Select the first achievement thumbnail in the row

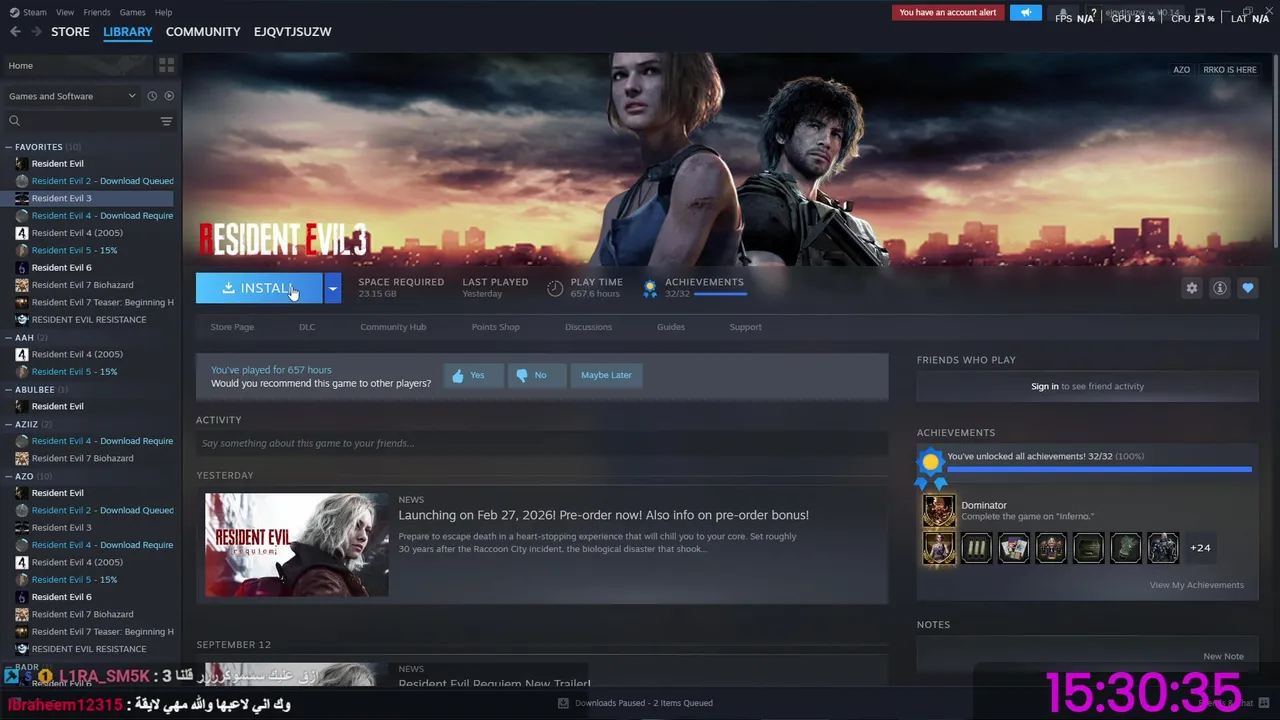click(938, 548)
